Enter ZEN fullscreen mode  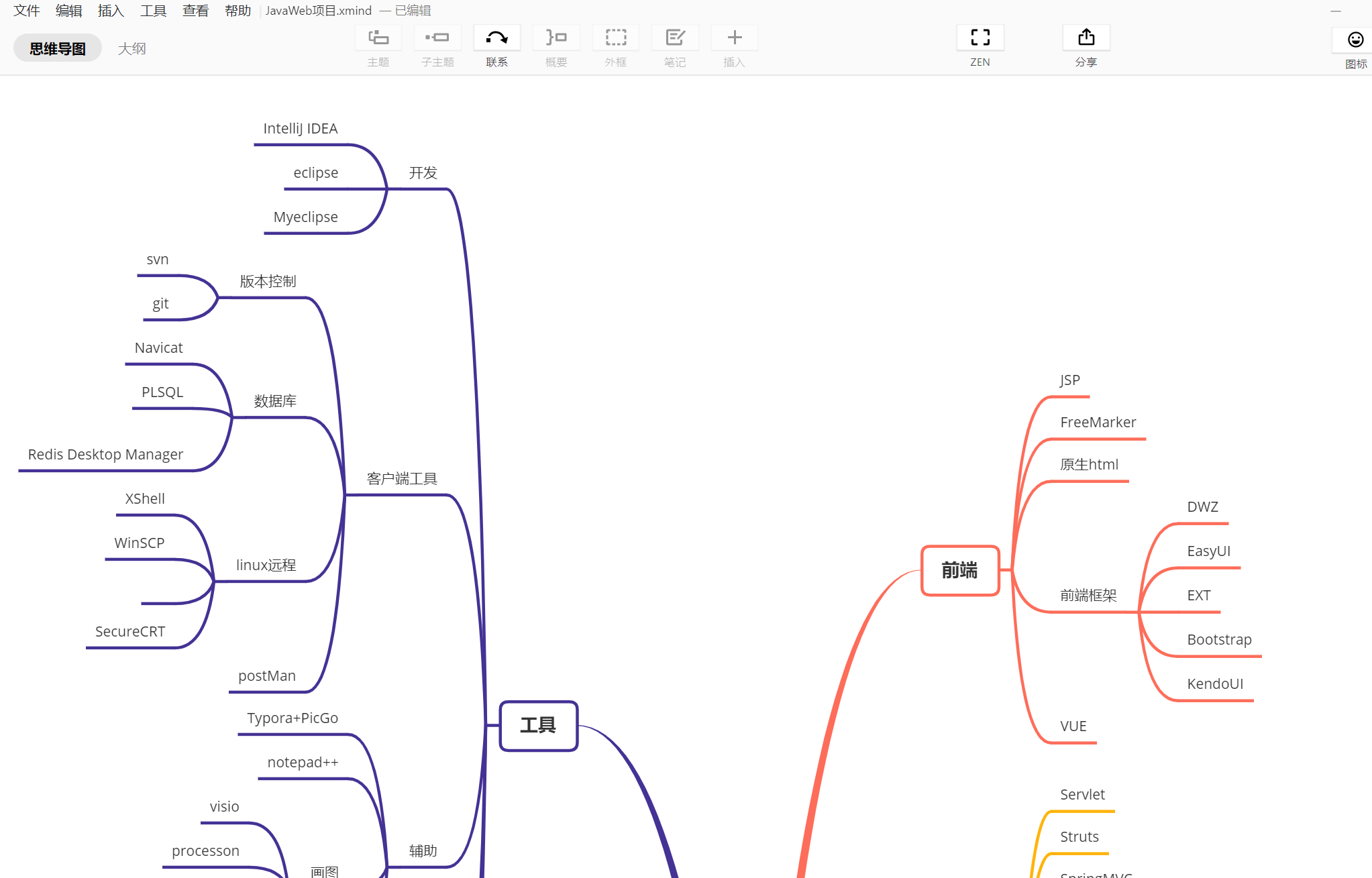(x=980, y=38)
